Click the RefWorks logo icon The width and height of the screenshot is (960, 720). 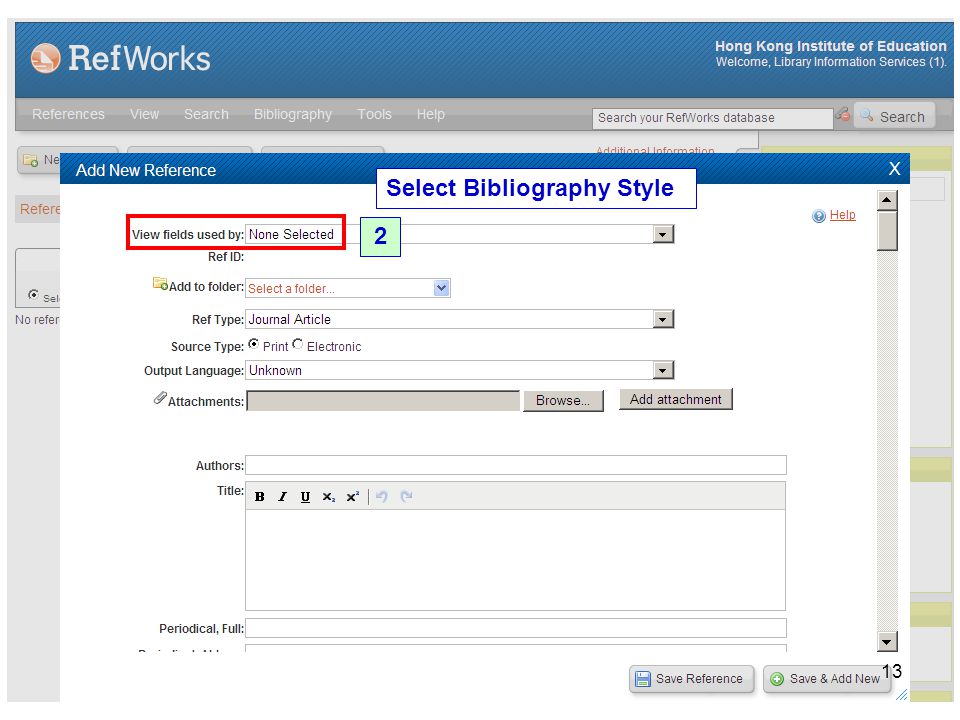[x=45, y=58]
